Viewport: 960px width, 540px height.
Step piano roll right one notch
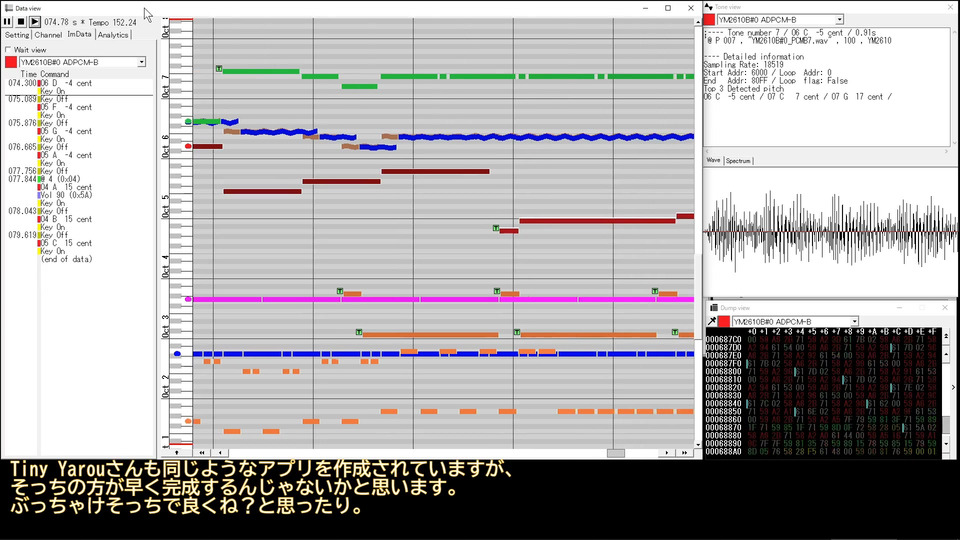(667, 452)
